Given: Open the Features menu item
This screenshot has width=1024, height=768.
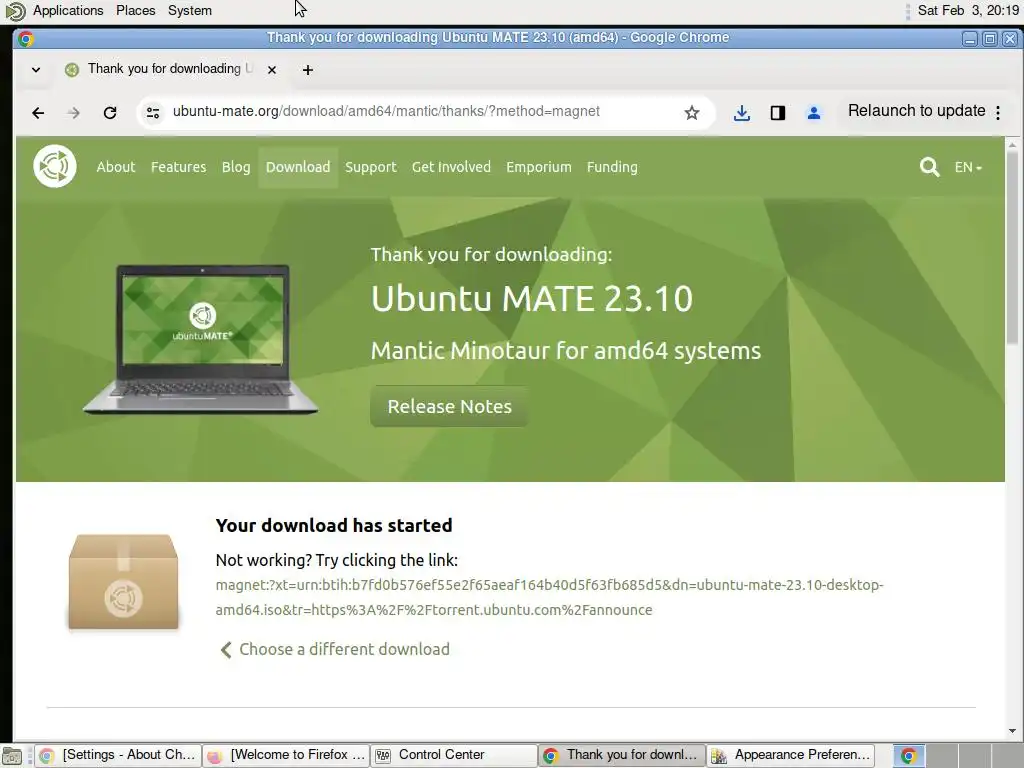Looking at the screenshot, I should pyautogui.click(x=178, y=167).
